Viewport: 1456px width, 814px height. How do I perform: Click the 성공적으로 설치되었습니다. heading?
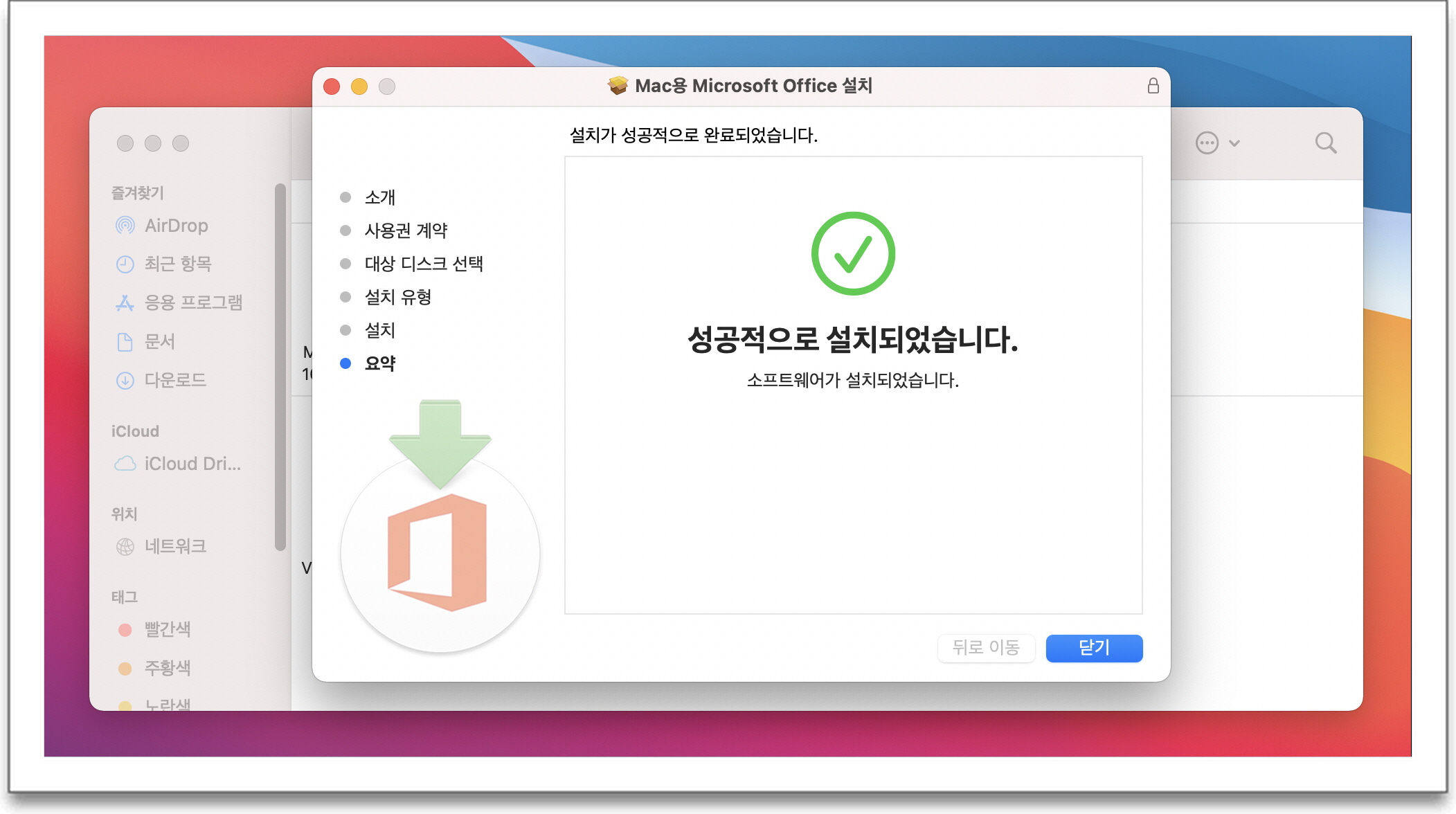pos(853,340)
